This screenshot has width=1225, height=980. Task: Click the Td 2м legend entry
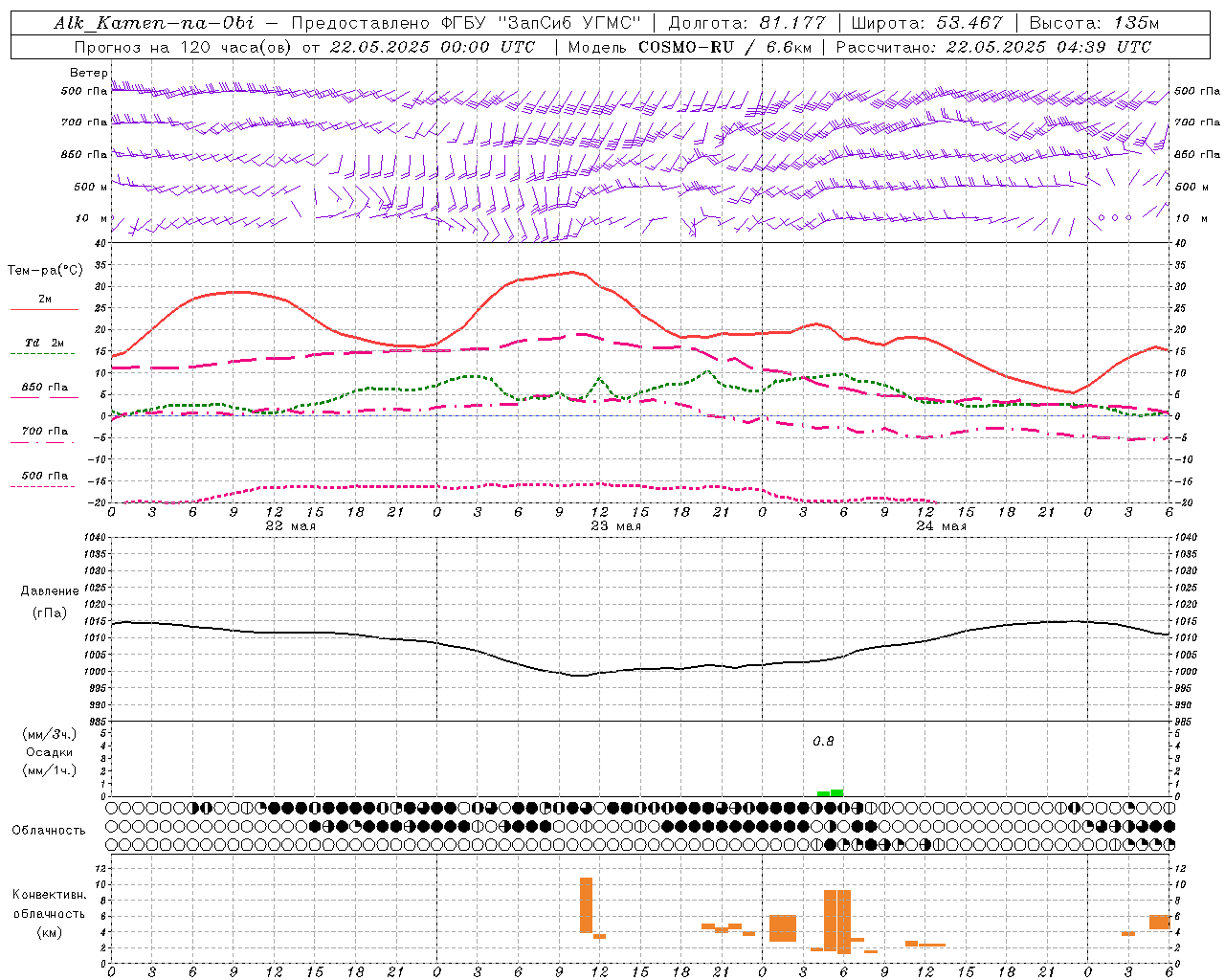point(44,343)
